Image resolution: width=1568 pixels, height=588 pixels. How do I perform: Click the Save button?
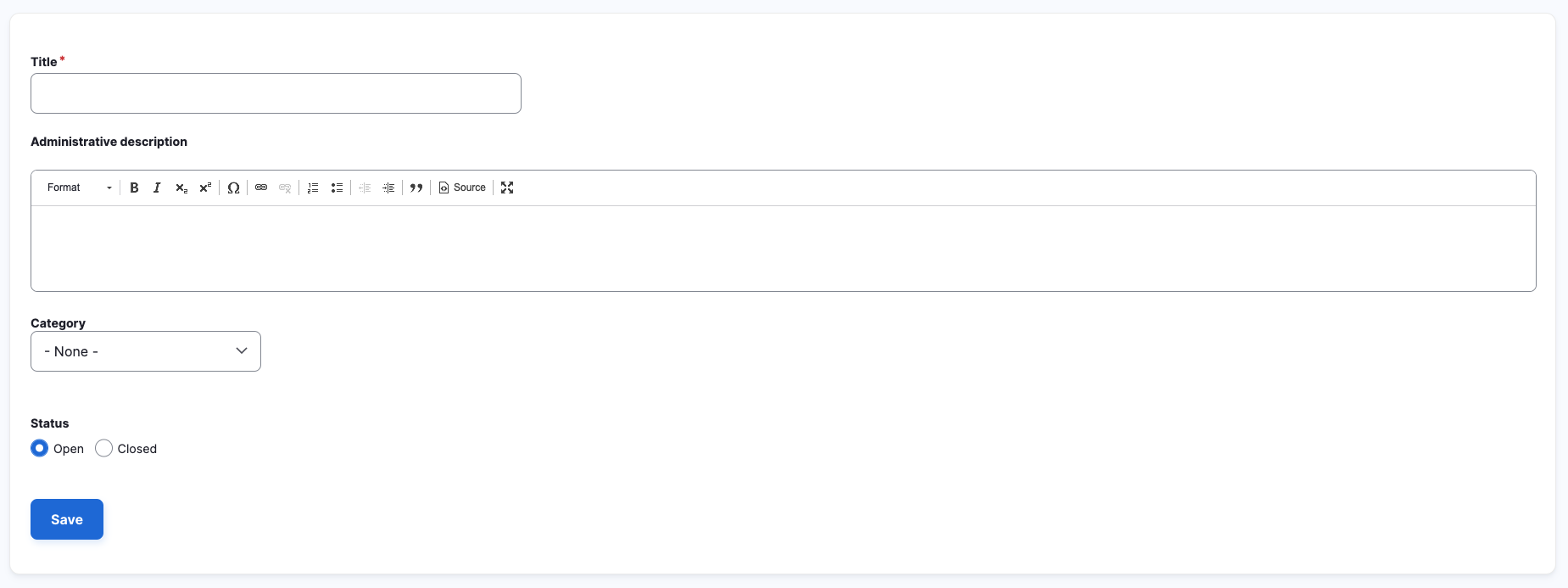click(x=66, y=518)
